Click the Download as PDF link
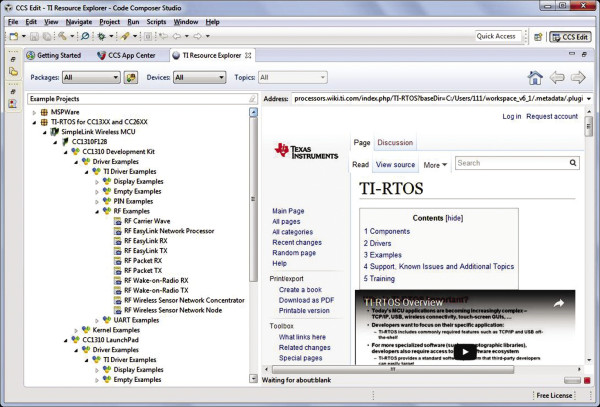Viewport: 600px width, 407px height. [x=307, y=300]
